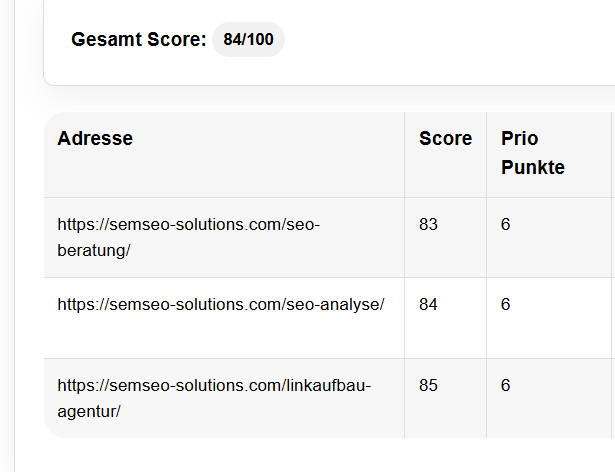Select the score value 83
The height and width of the screenshot is (472, 615).
pos(428,225)
